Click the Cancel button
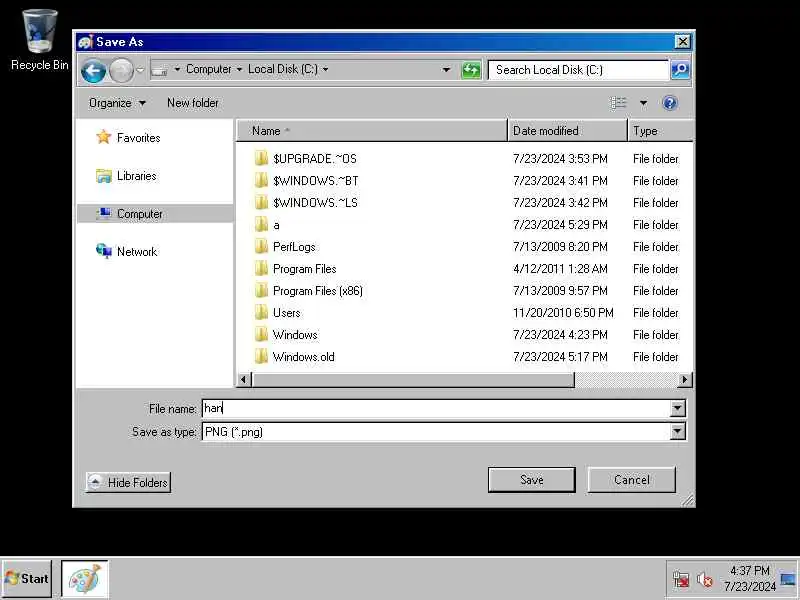 pos(632,480)
